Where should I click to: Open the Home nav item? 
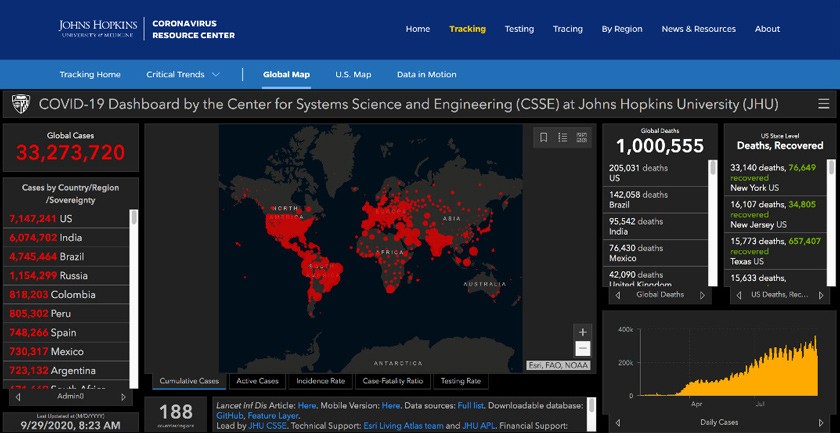pyautogui.click(x=418, y=29)
